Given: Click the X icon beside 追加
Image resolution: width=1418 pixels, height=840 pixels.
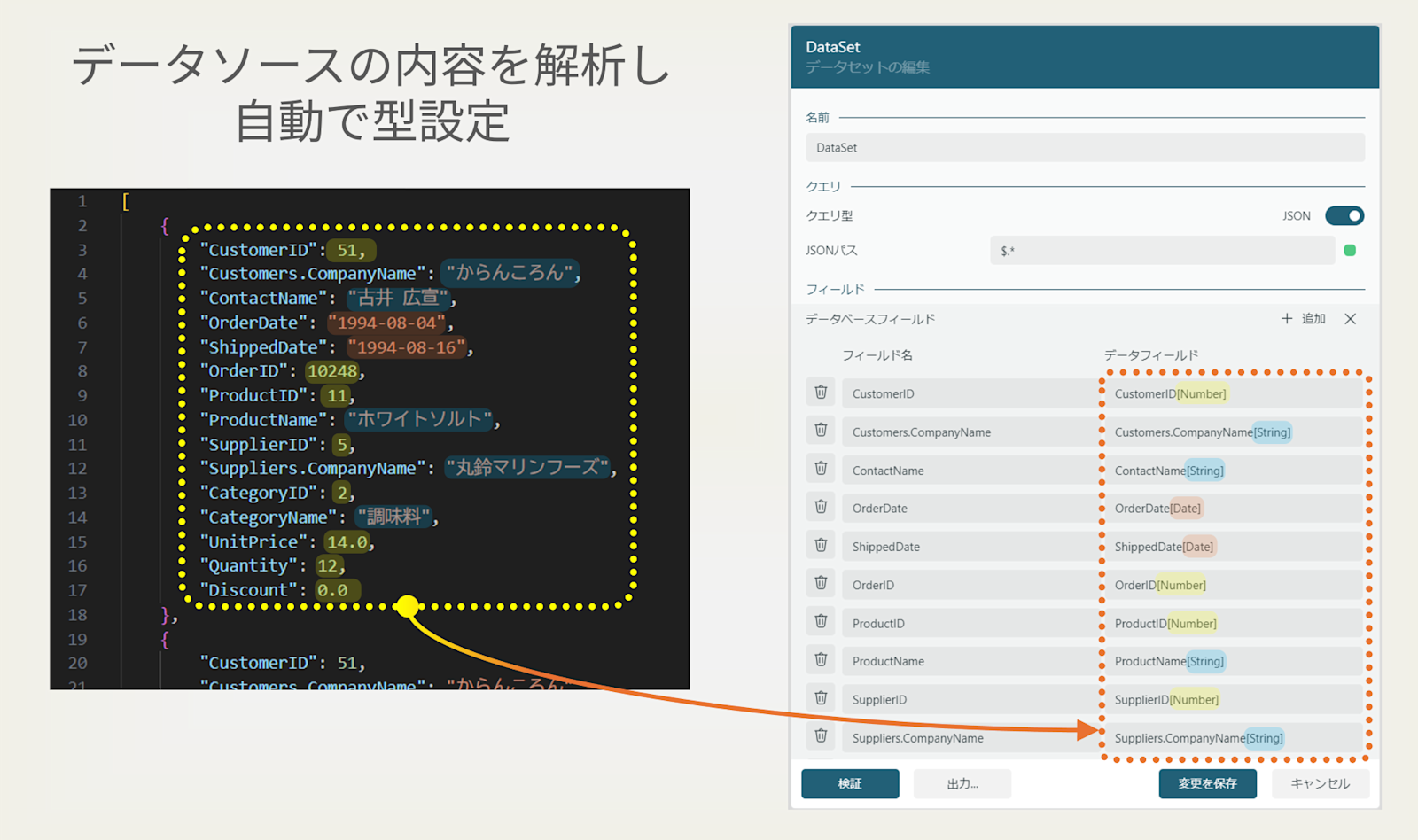Looking at the screenshot, I should point(1350,319).
